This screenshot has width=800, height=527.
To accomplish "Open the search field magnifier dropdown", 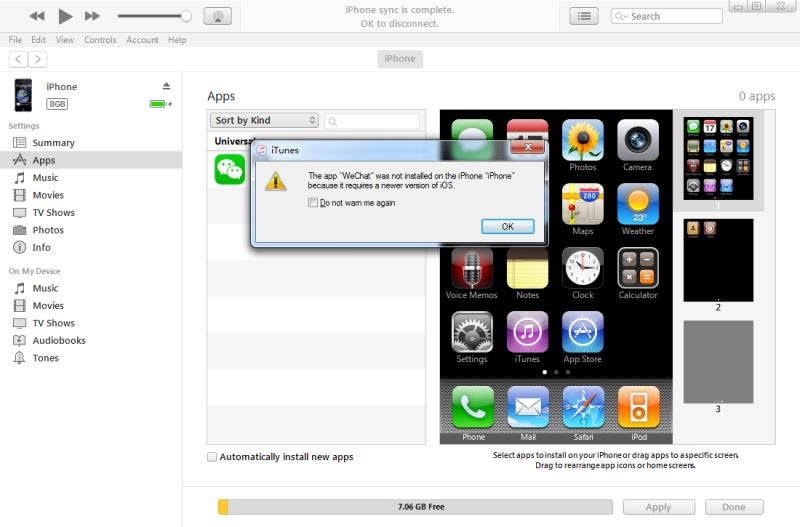I will coord(622,16).
